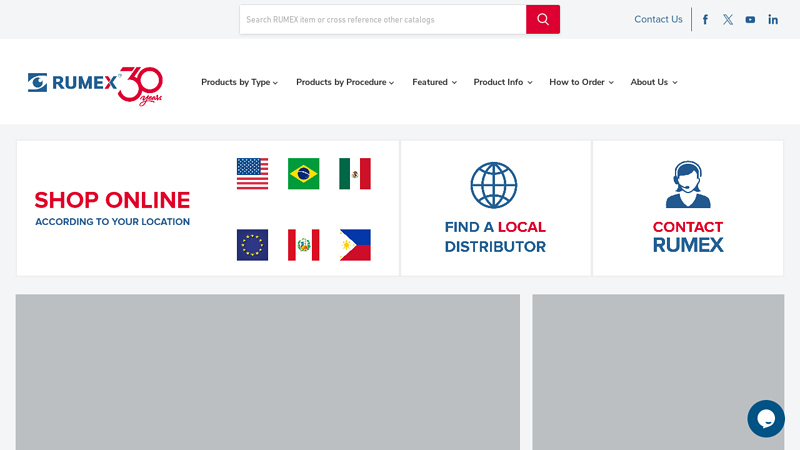Select the European Union flag shop
The height and width of the screenshot is (450, 800).
[x=252, y=245]
